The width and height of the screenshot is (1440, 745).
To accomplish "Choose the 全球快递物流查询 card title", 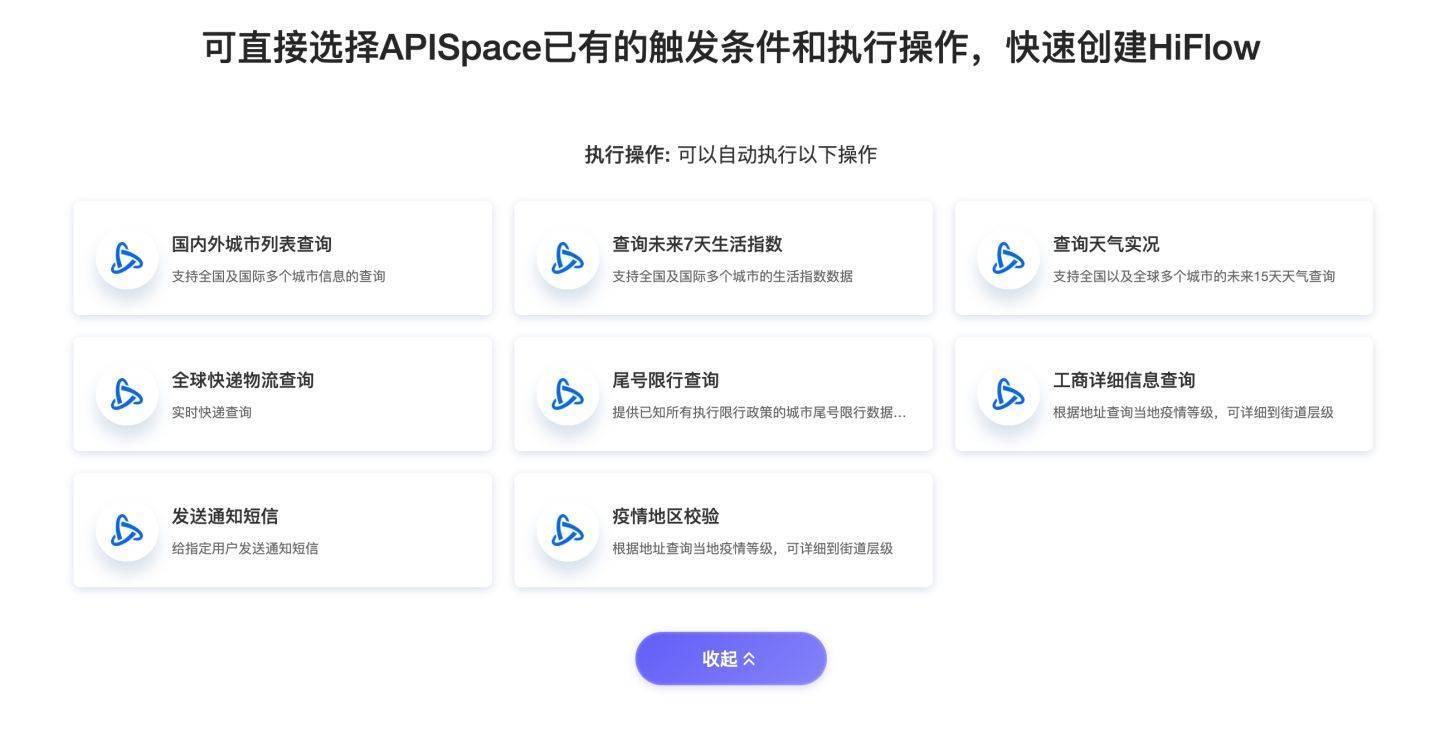I will pyautogui.click(x=243, y=380).
